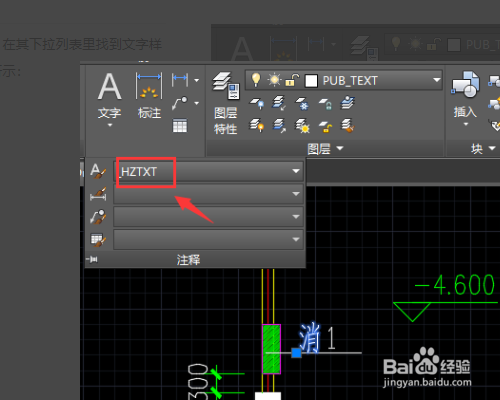Click the Unlock layer open-padlock tool icon
500x400 pixels.
[325, 126]
